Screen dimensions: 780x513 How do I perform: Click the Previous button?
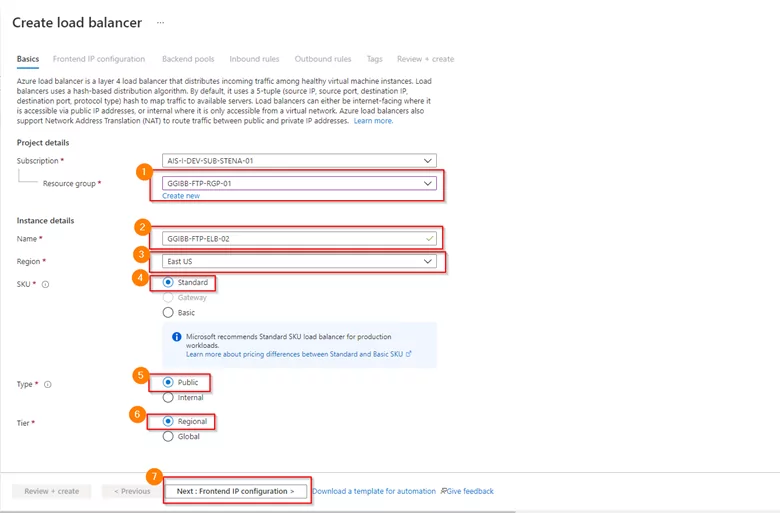[132, 491]
